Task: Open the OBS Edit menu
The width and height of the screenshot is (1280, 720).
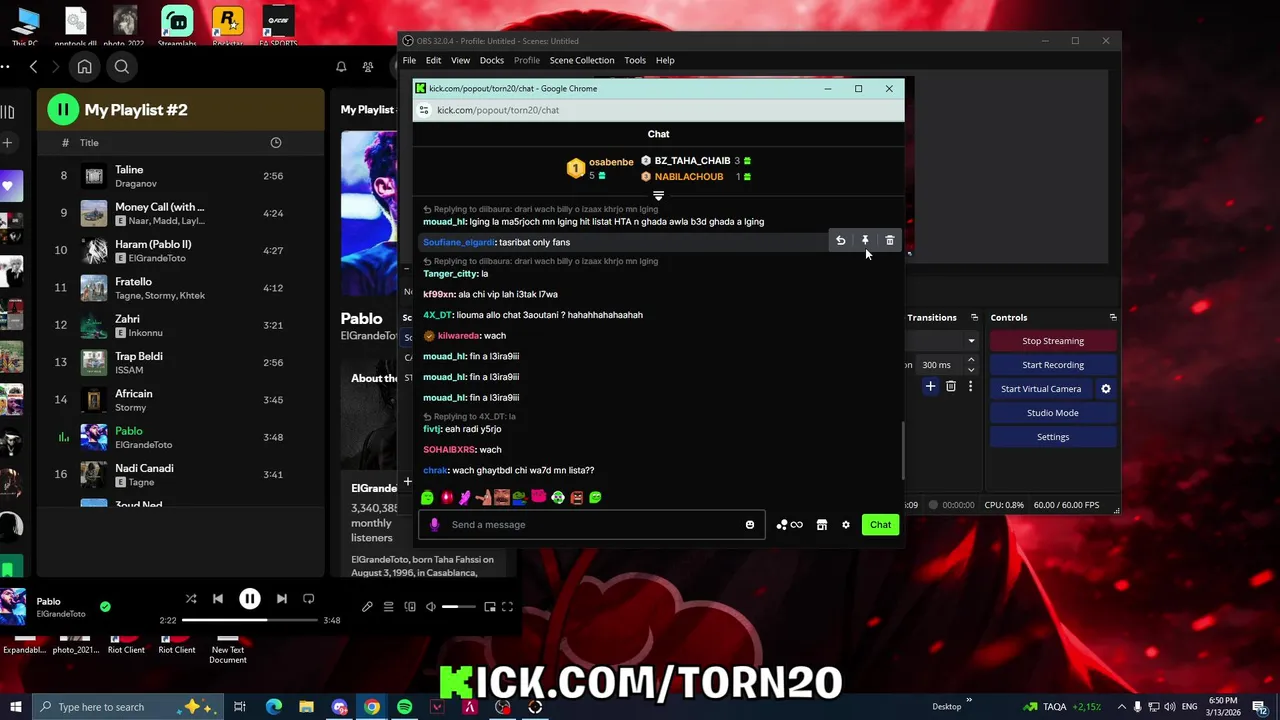Action: tap(433, 60)
